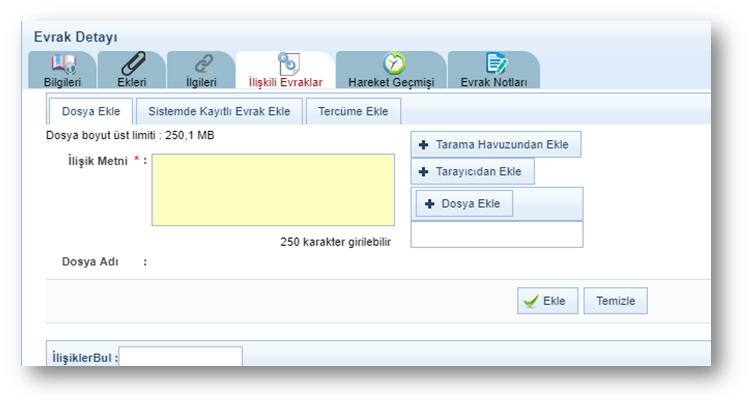Screen dimensions: 753x408
Task: Select the Tercüme Ekle tab
Action: pos(352,111)
